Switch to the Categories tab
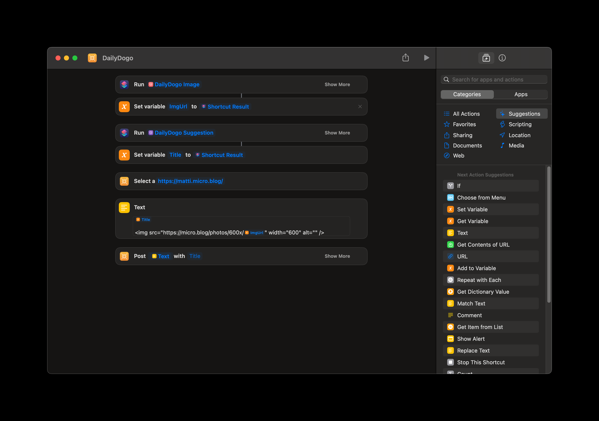Viewport: 599px width, 421px height. [467, 94]
